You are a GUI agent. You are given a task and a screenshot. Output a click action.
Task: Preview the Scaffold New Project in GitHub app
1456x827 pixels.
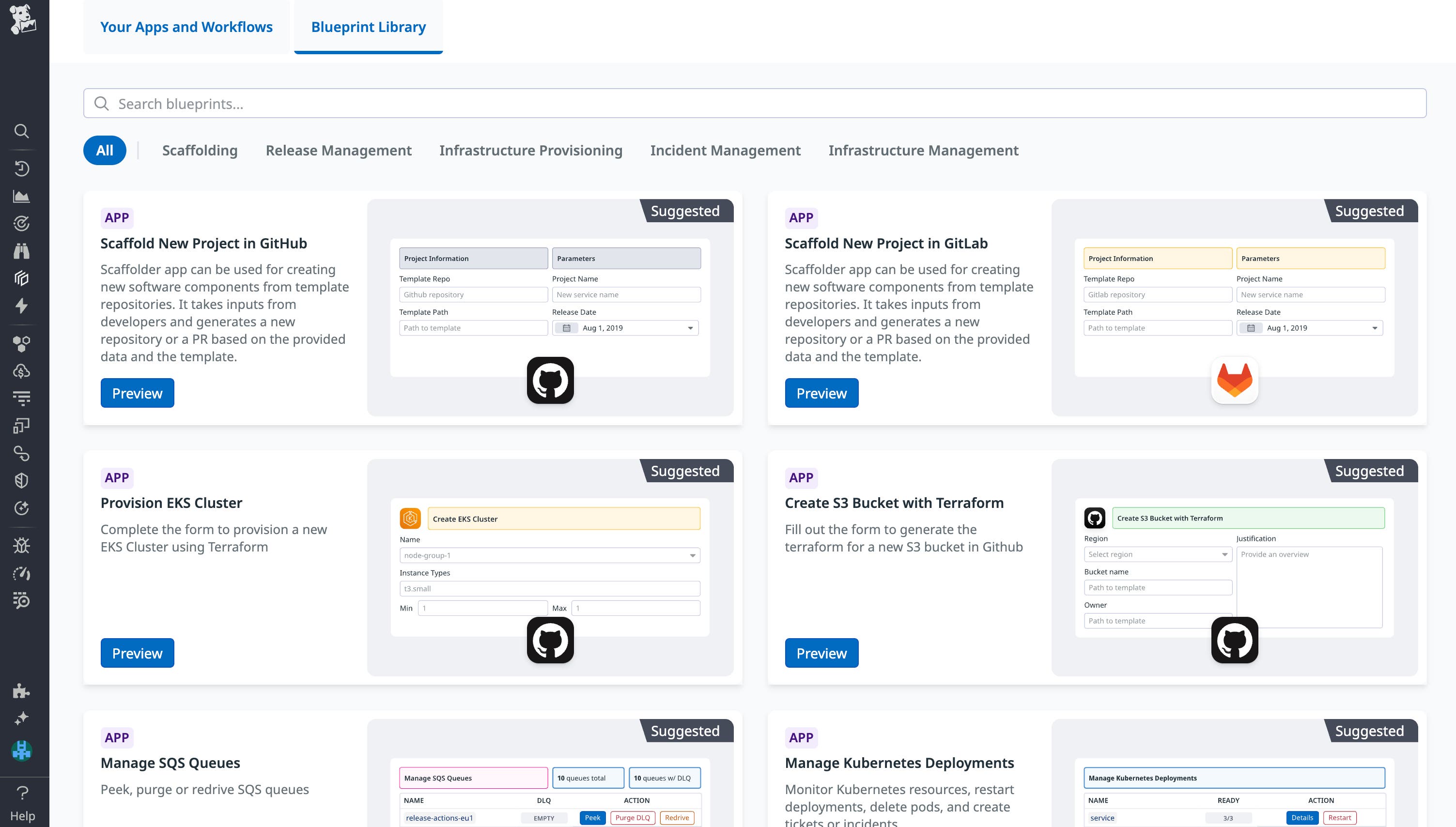click(x=137, y=393)
